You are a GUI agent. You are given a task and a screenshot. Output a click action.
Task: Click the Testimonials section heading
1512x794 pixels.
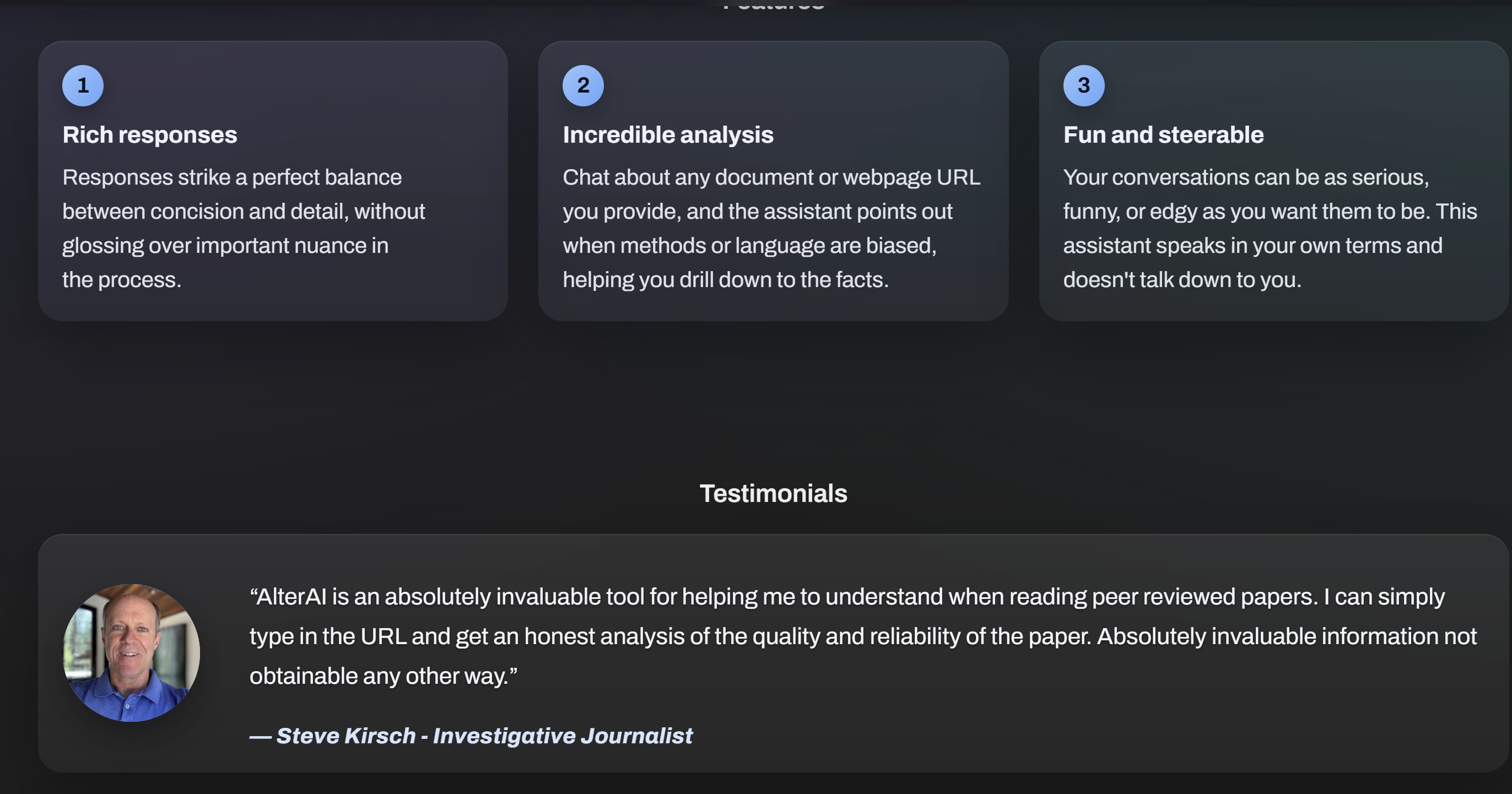point(773,494)
